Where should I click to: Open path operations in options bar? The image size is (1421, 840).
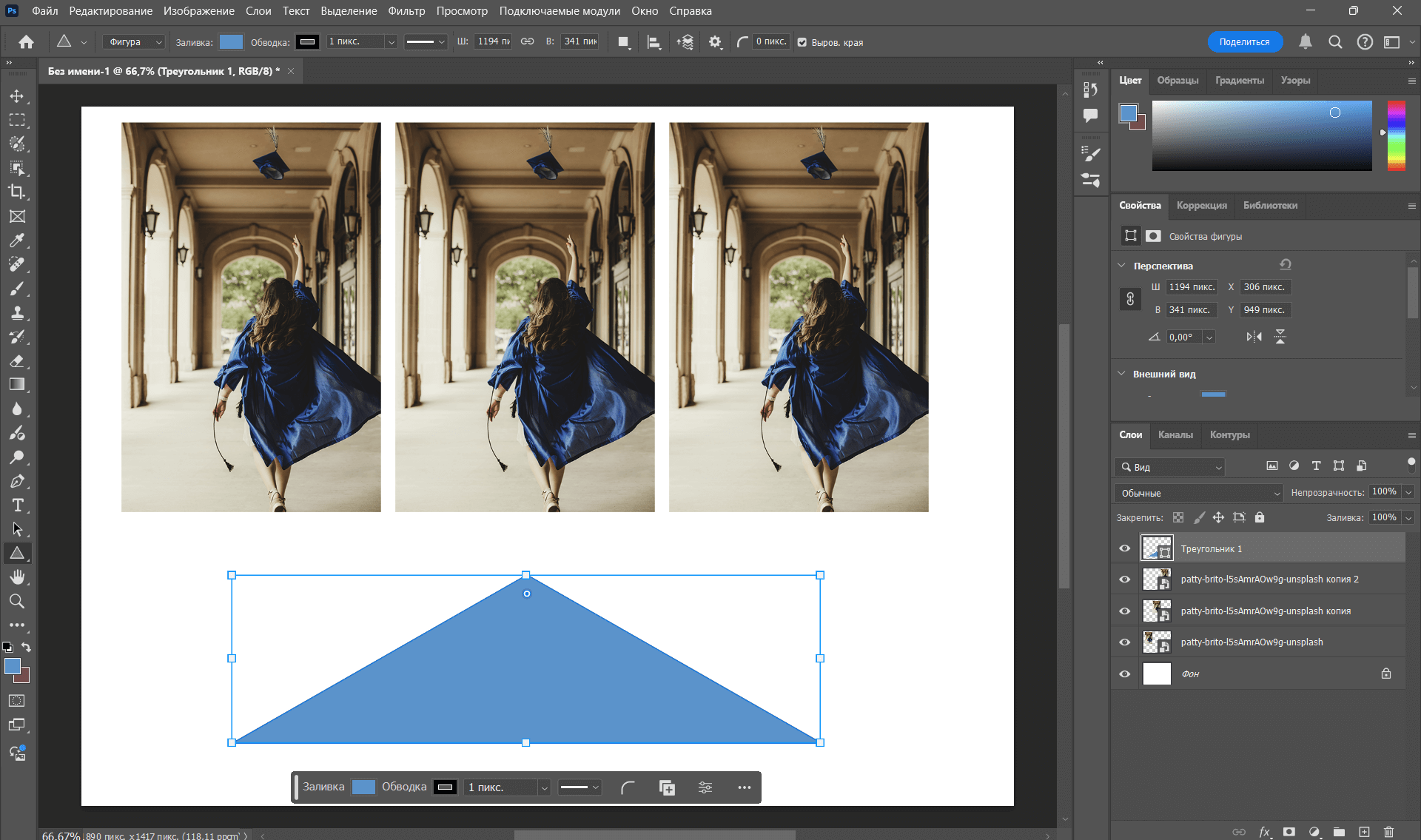(x=624, y=42)
